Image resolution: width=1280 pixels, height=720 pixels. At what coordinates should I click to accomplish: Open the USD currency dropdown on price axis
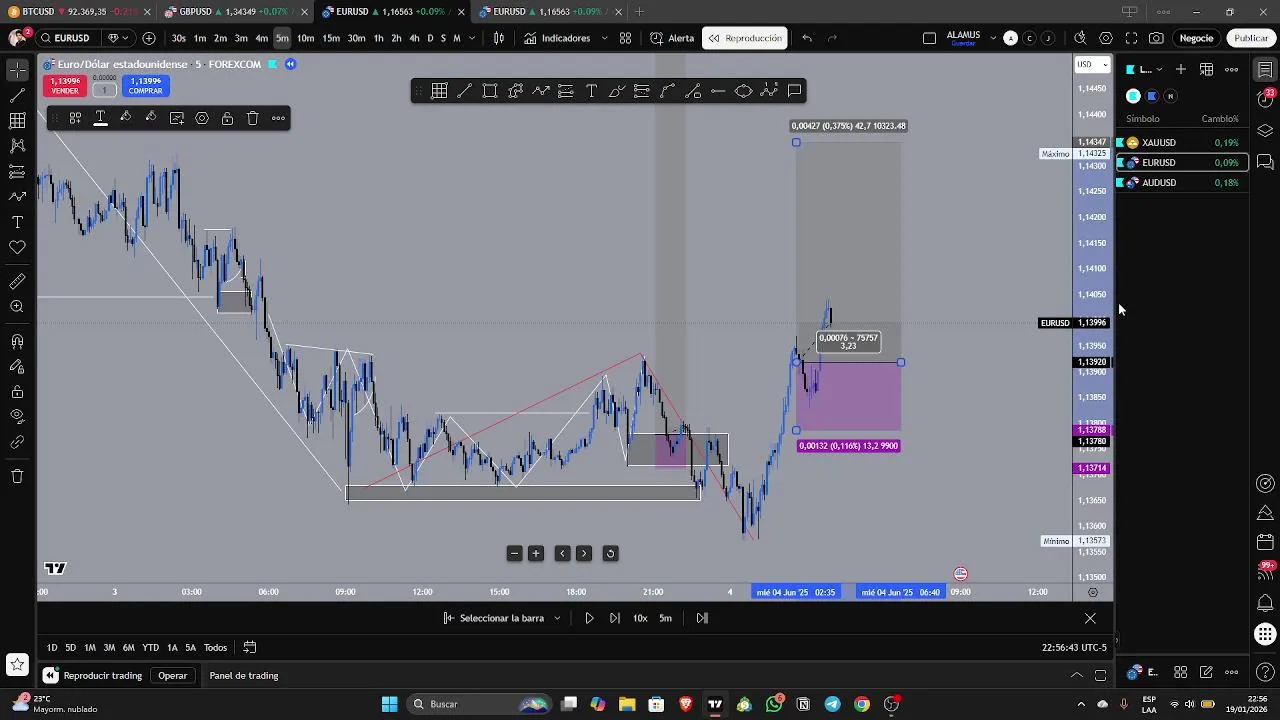pos(1092,64)
